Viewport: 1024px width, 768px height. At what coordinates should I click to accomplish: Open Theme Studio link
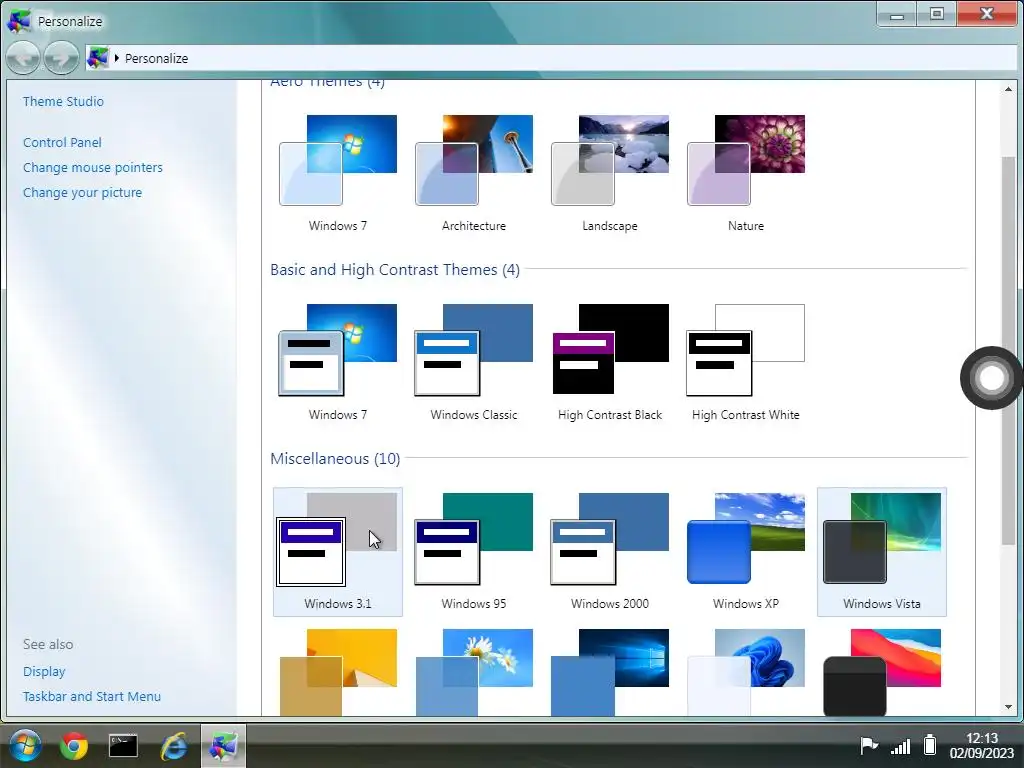tap(63, 101)
